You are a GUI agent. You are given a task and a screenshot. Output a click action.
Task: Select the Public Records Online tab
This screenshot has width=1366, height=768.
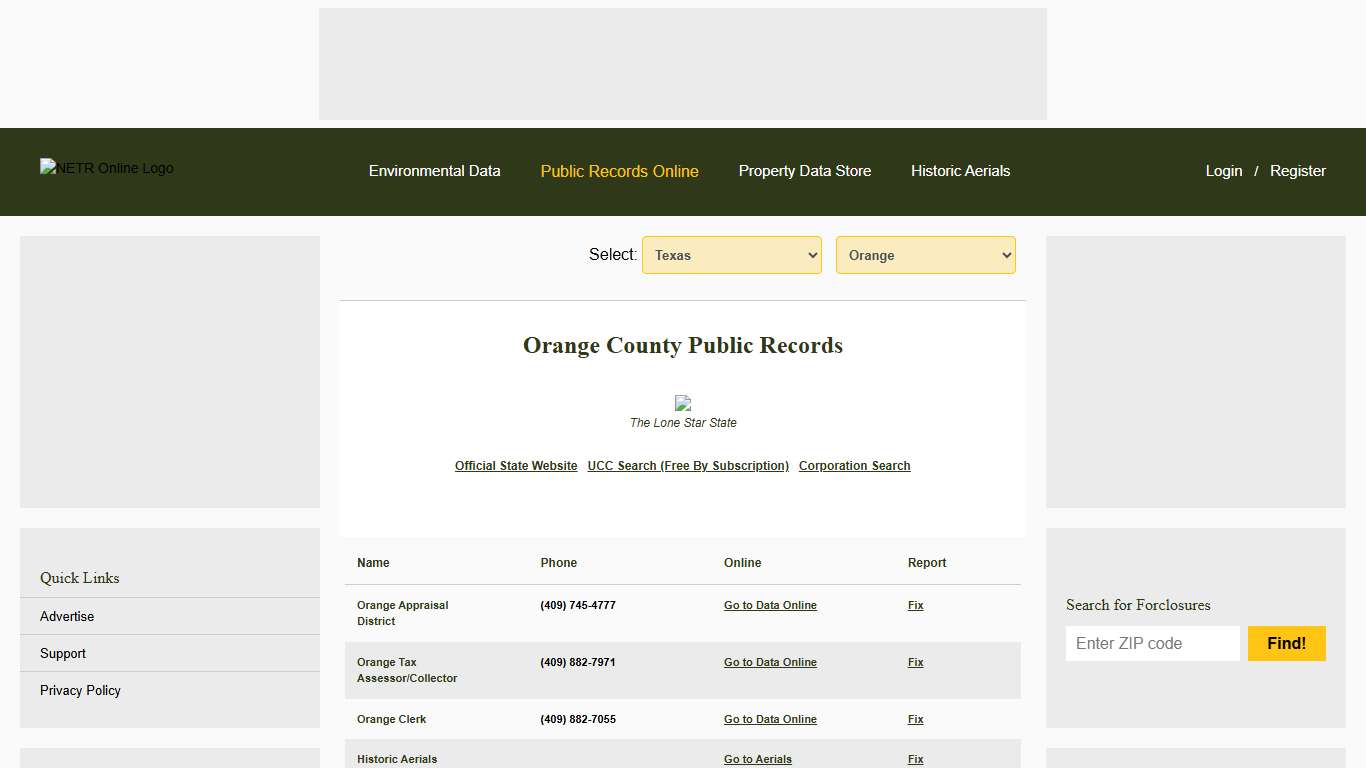[619, 171]
